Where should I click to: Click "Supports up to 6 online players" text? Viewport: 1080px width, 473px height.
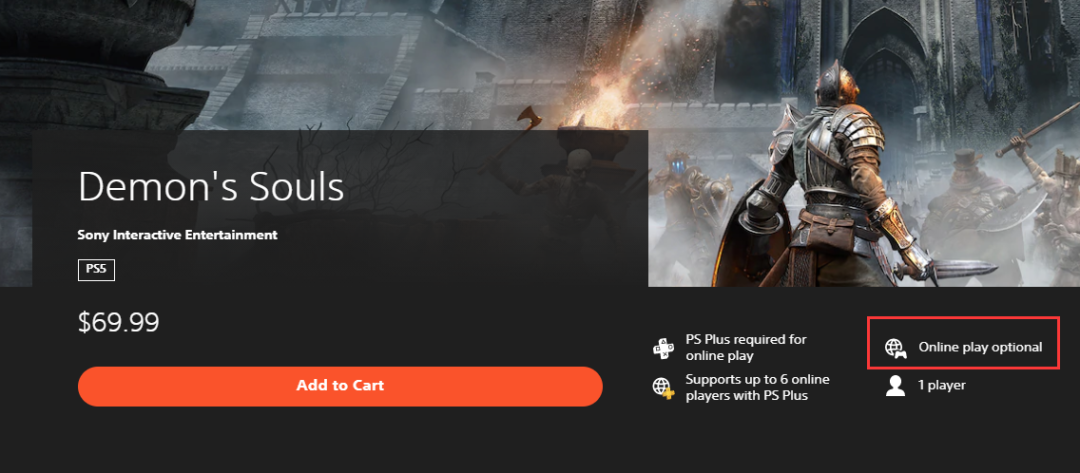(x=758, y=388)
